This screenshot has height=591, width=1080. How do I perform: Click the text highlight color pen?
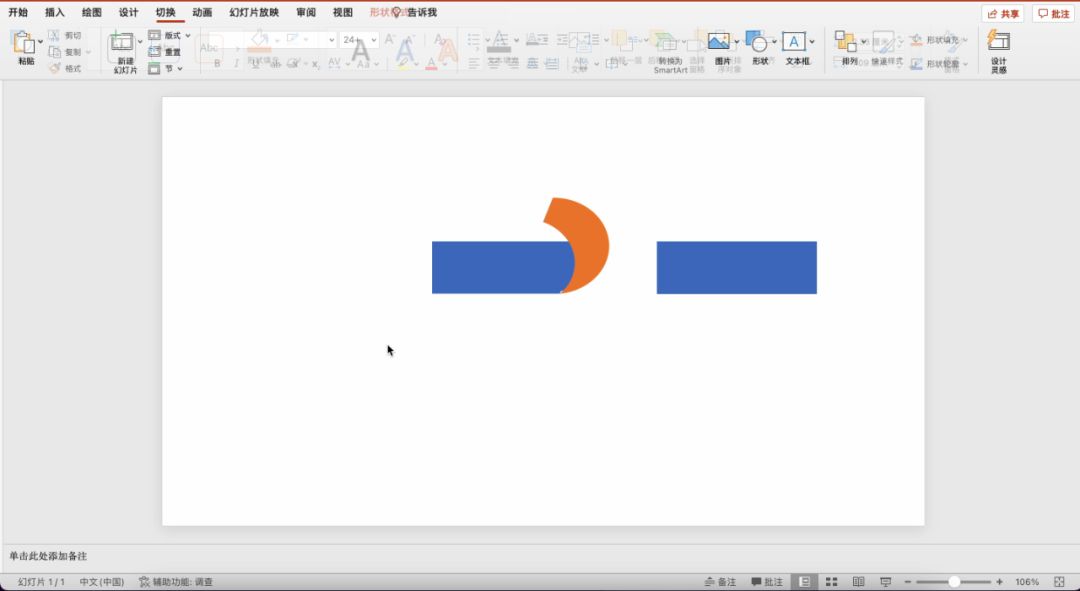point(404,63)
